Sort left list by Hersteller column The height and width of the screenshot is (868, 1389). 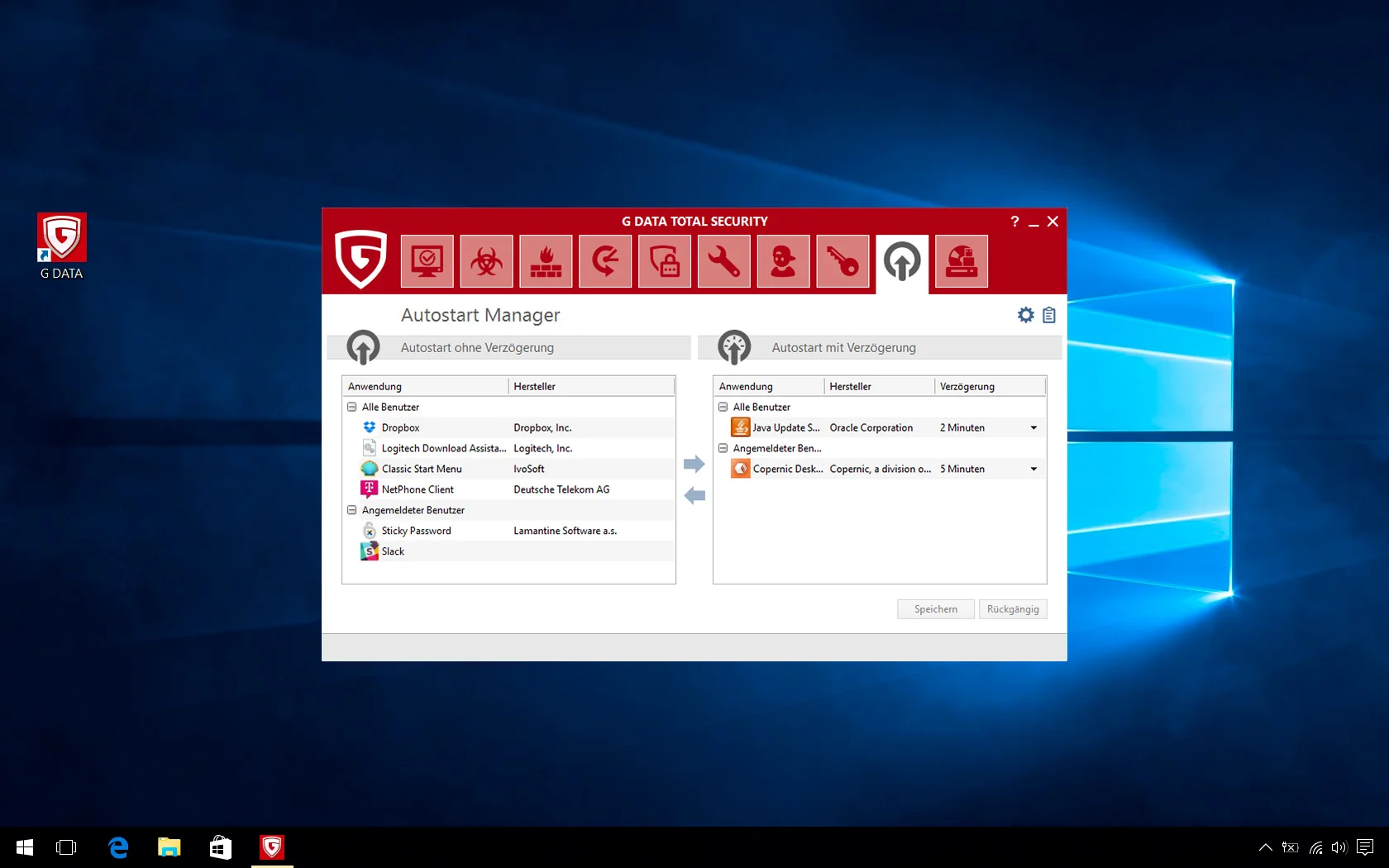pos(591,386)
